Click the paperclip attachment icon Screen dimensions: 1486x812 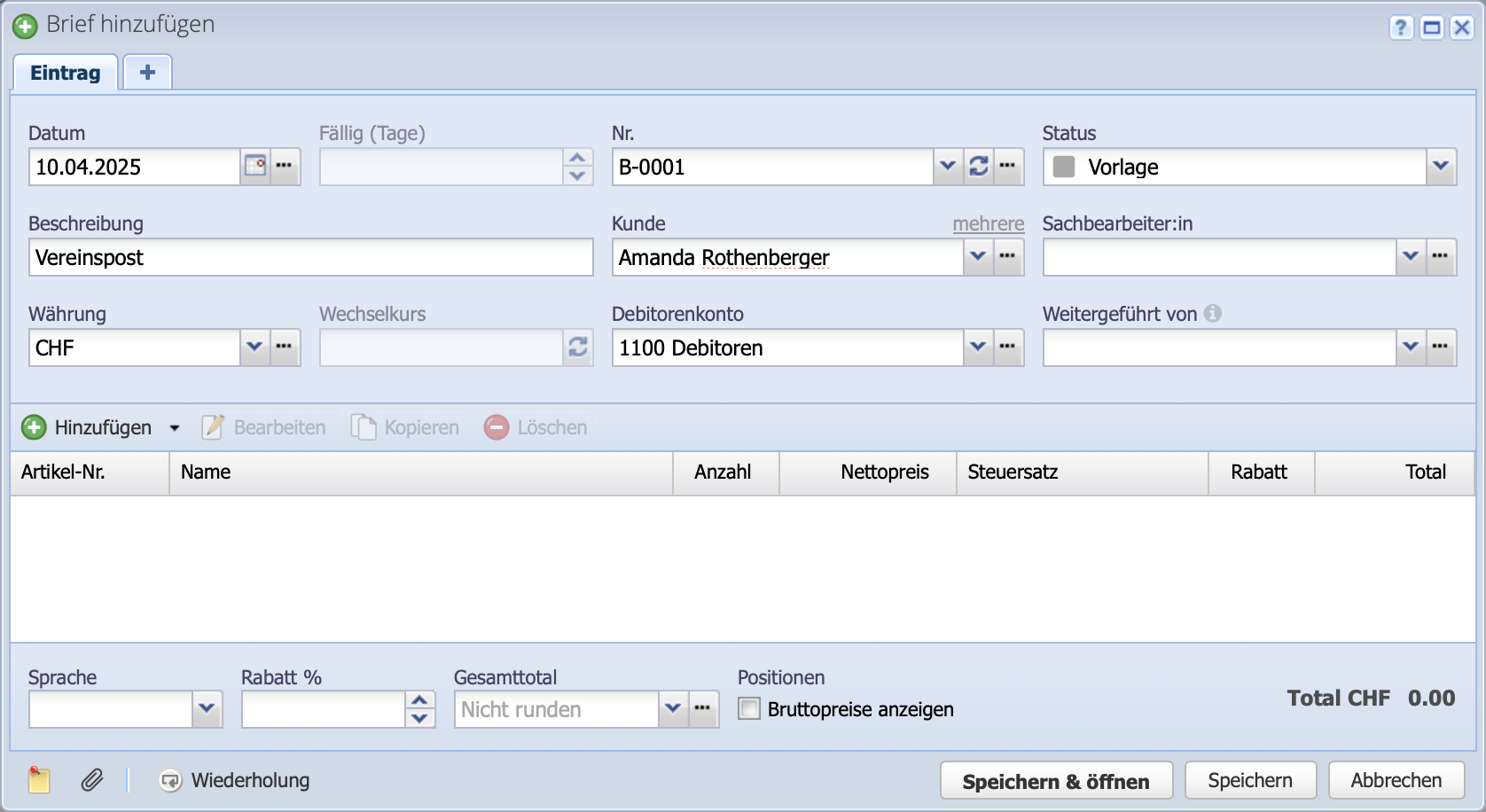(x=92, y=780)
